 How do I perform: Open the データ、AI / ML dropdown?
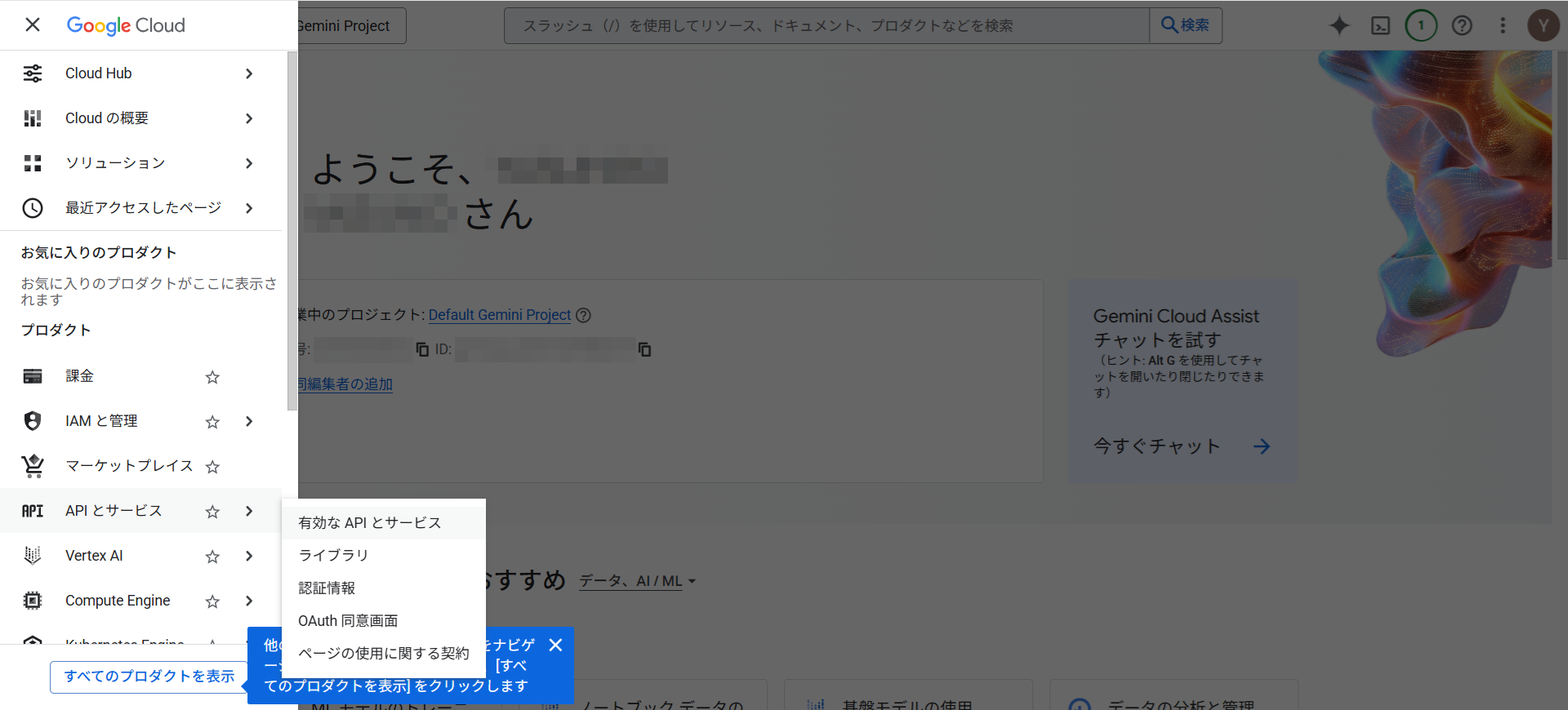637,581
